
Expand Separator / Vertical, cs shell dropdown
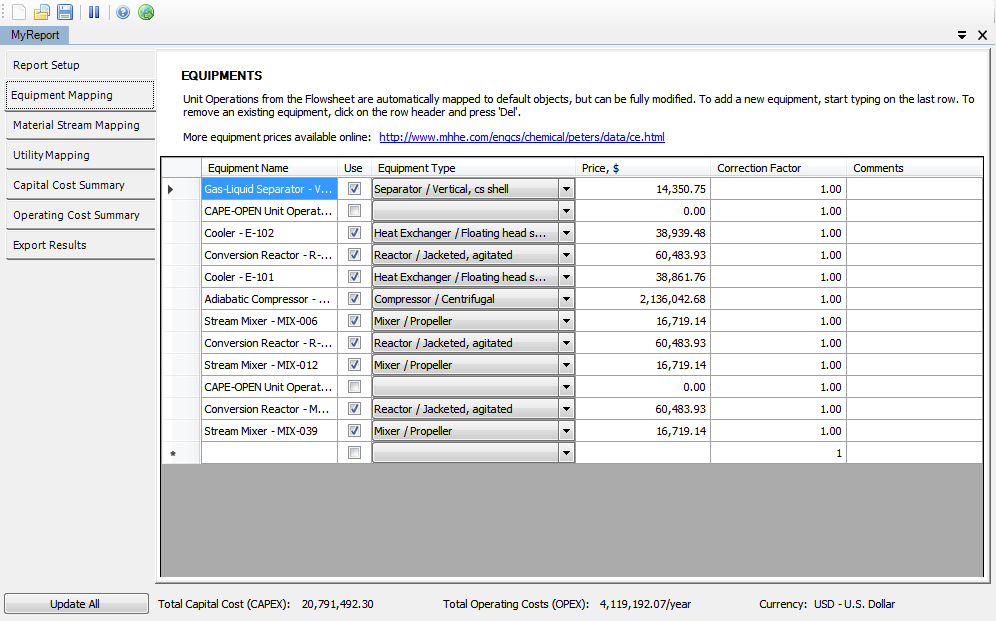point(566,189)
